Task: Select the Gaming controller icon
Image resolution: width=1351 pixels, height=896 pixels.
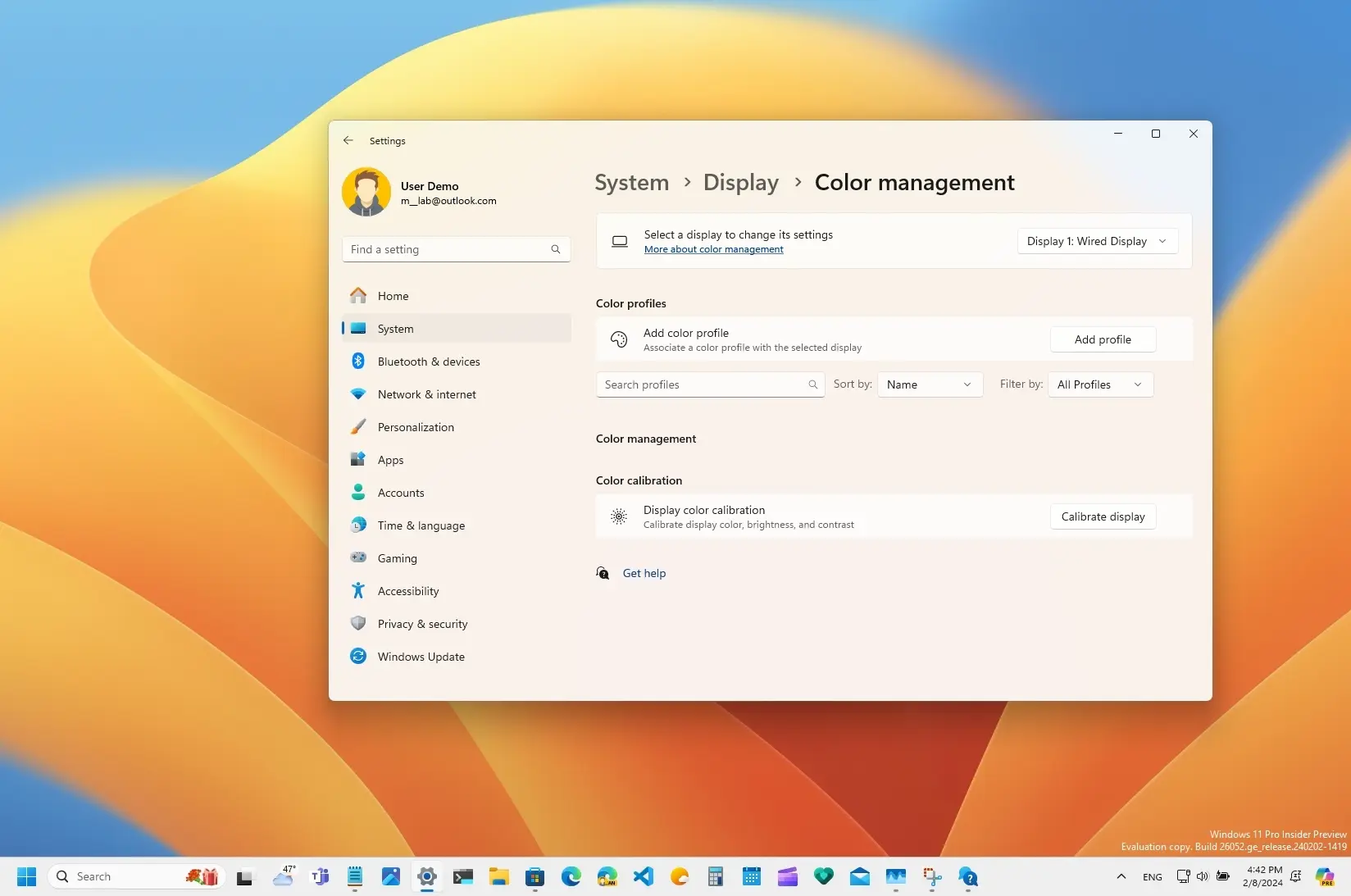Action: click(358, 558)
